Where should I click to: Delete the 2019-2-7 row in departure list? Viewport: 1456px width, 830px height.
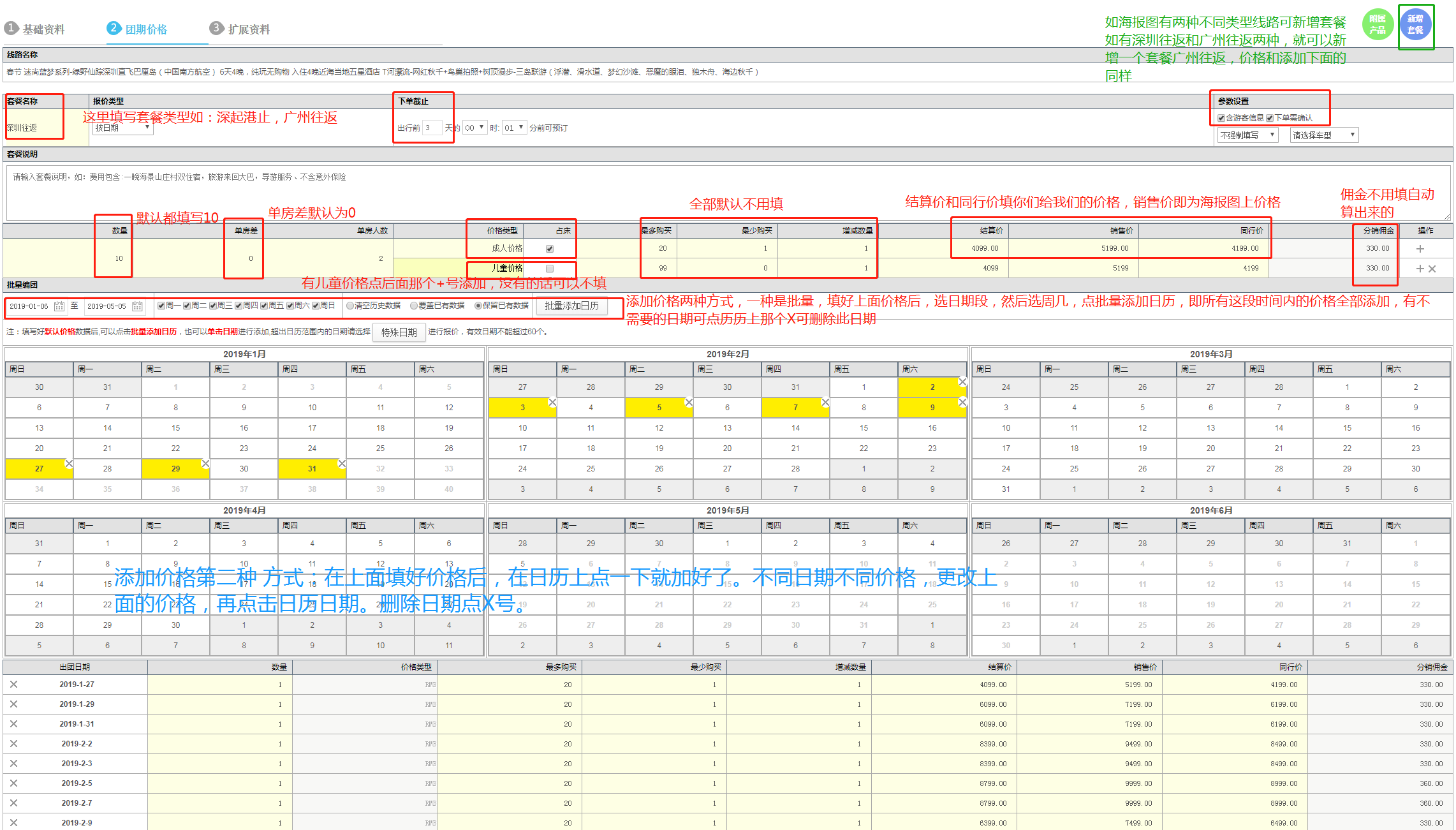click(13, 803)
